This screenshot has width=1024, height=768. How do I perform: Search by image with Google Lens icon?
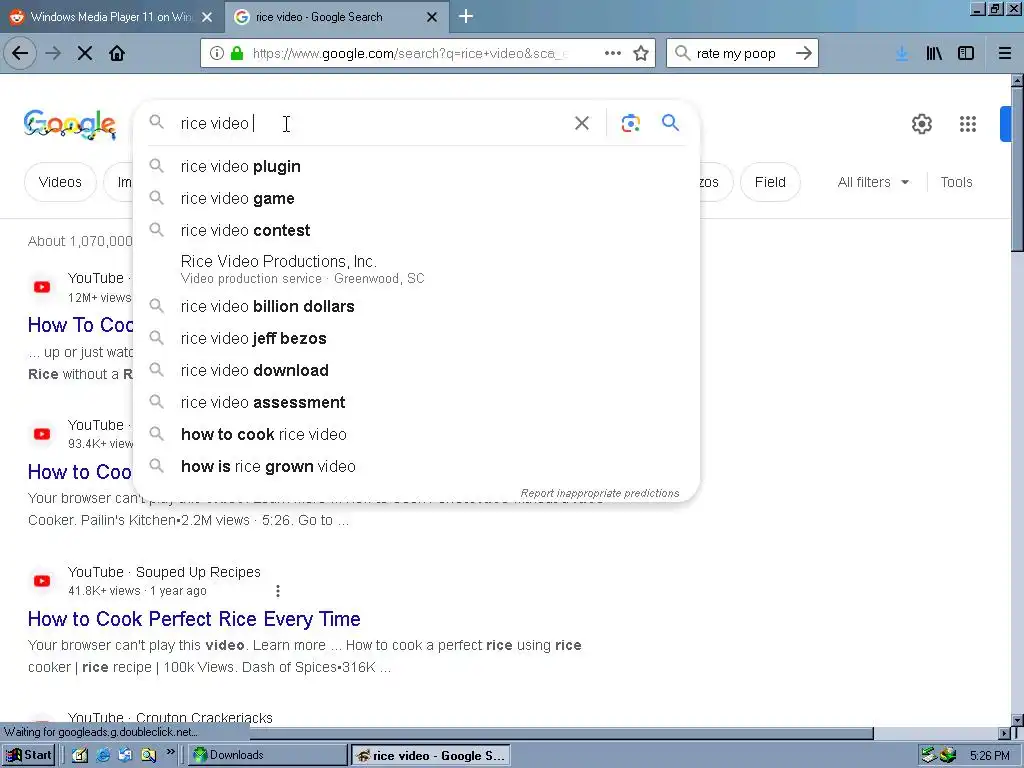(x=630, y=123)
